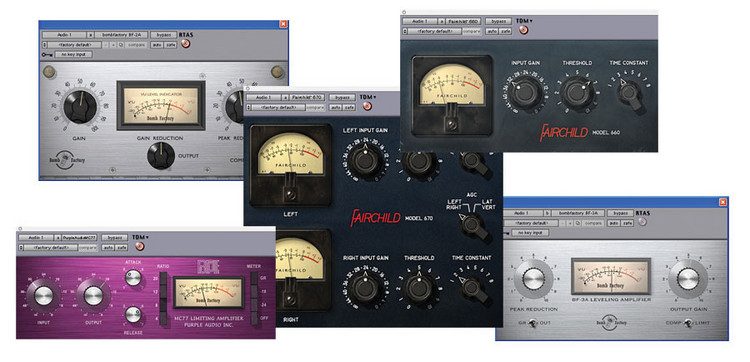The width and height of the screenshot is (750, 362).
Task: Click THRESHOLD knob on Fairchild 660
Action: point(576,92)
